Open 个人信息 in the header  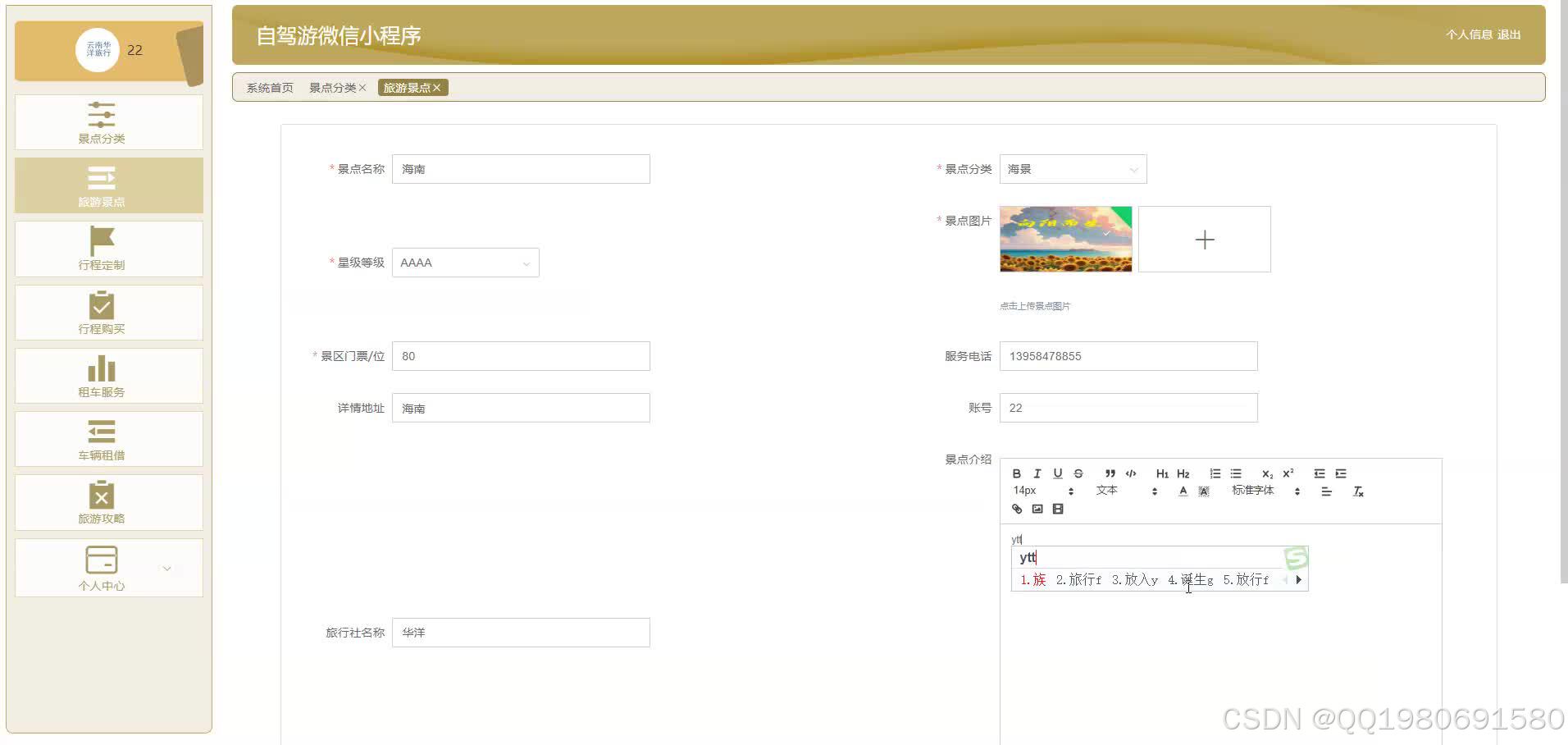[1467, 35]
